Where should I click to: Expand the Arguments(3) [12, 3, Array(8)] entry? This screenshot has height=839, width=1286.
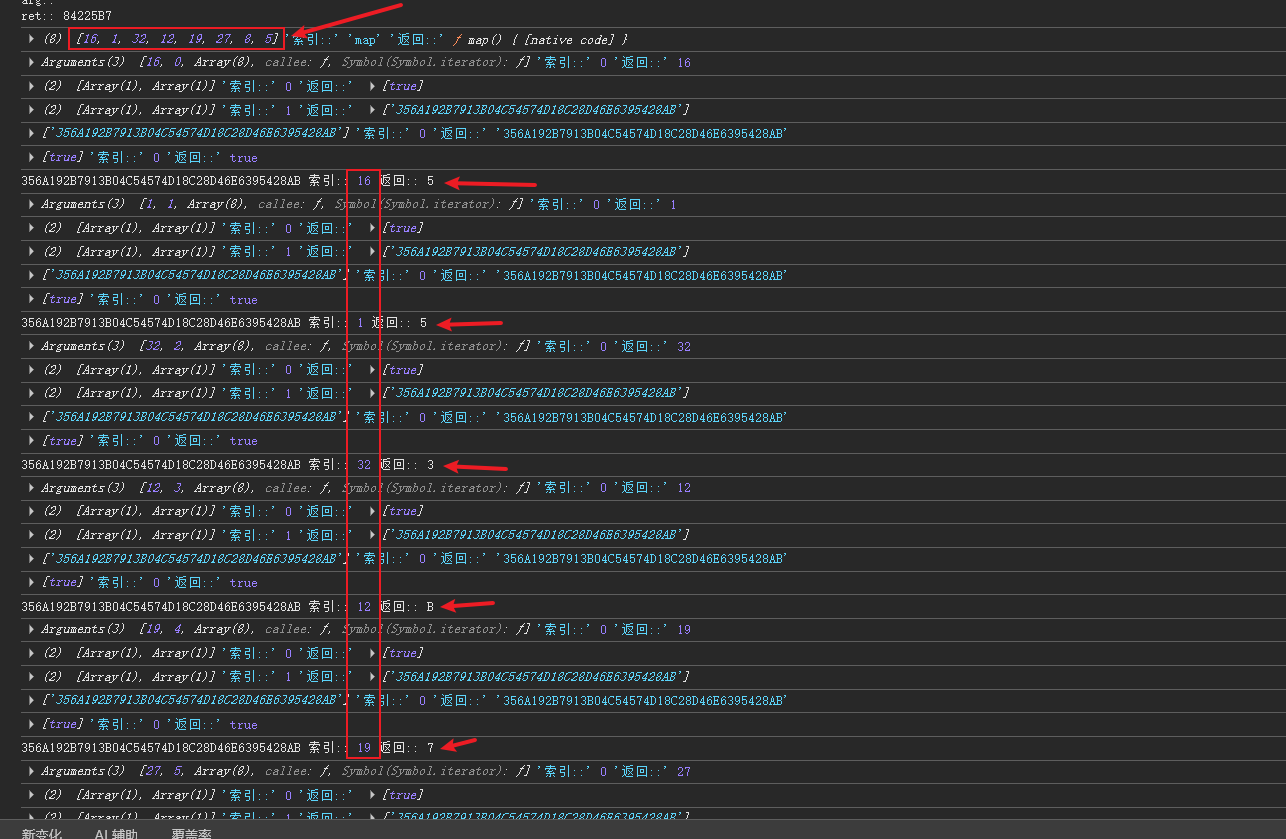point(32,488)
